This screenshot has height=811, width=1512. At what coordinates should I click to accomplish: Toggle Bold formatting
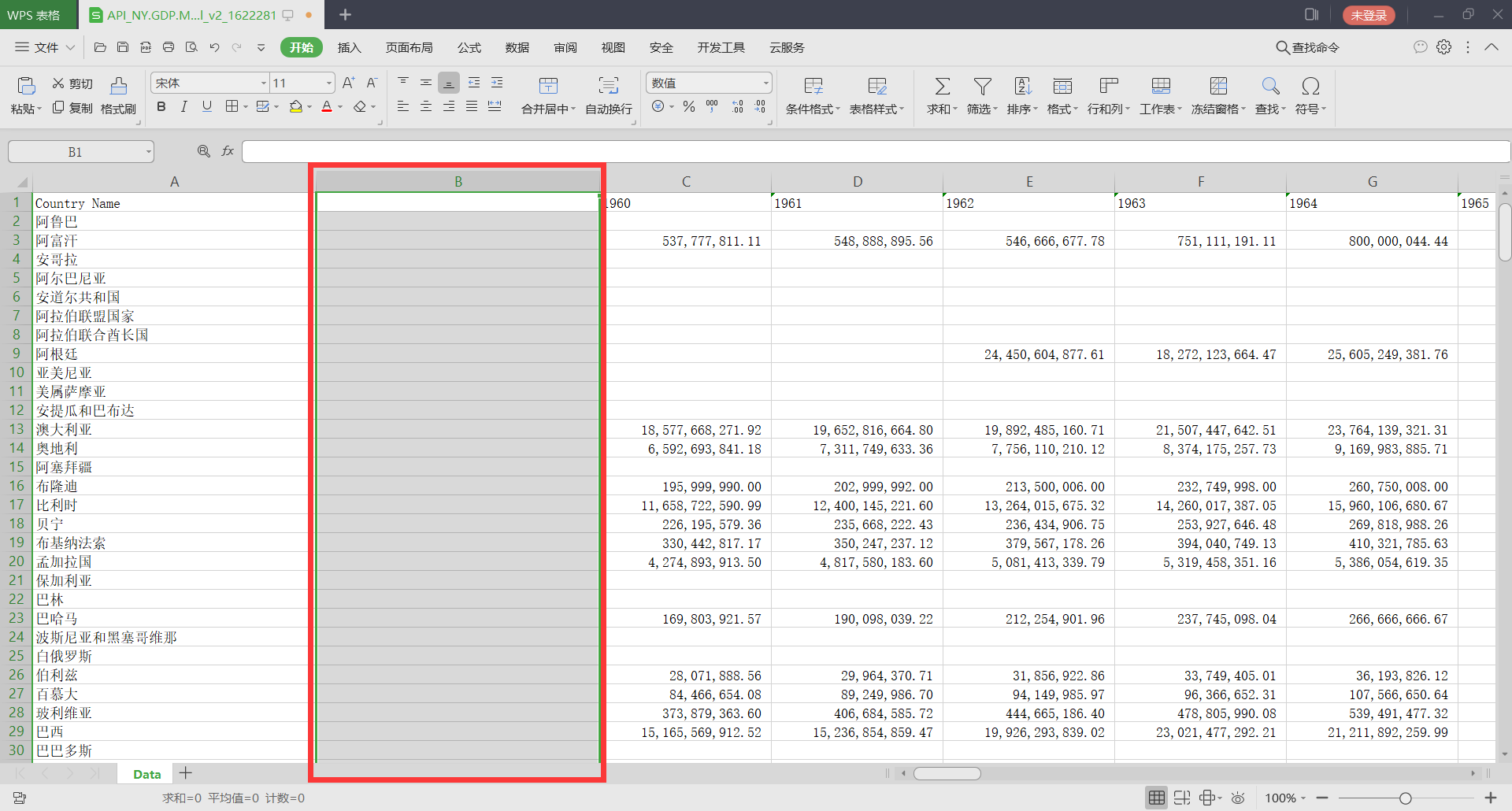[161, 106]
